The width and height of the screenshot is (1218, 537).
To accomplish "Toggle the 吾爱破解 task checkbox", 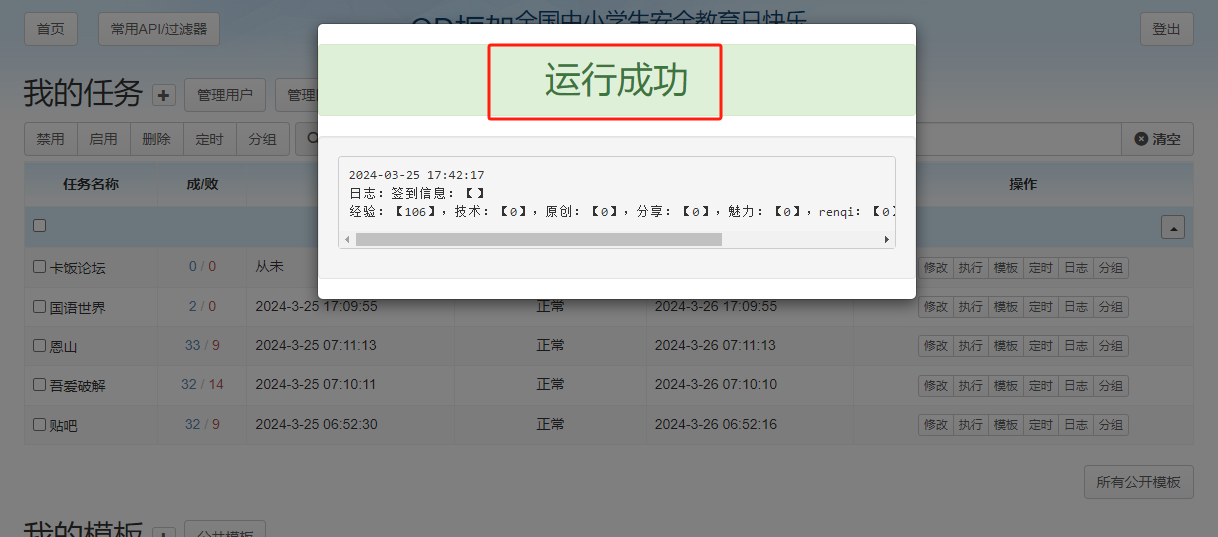I will coord(40,385).
